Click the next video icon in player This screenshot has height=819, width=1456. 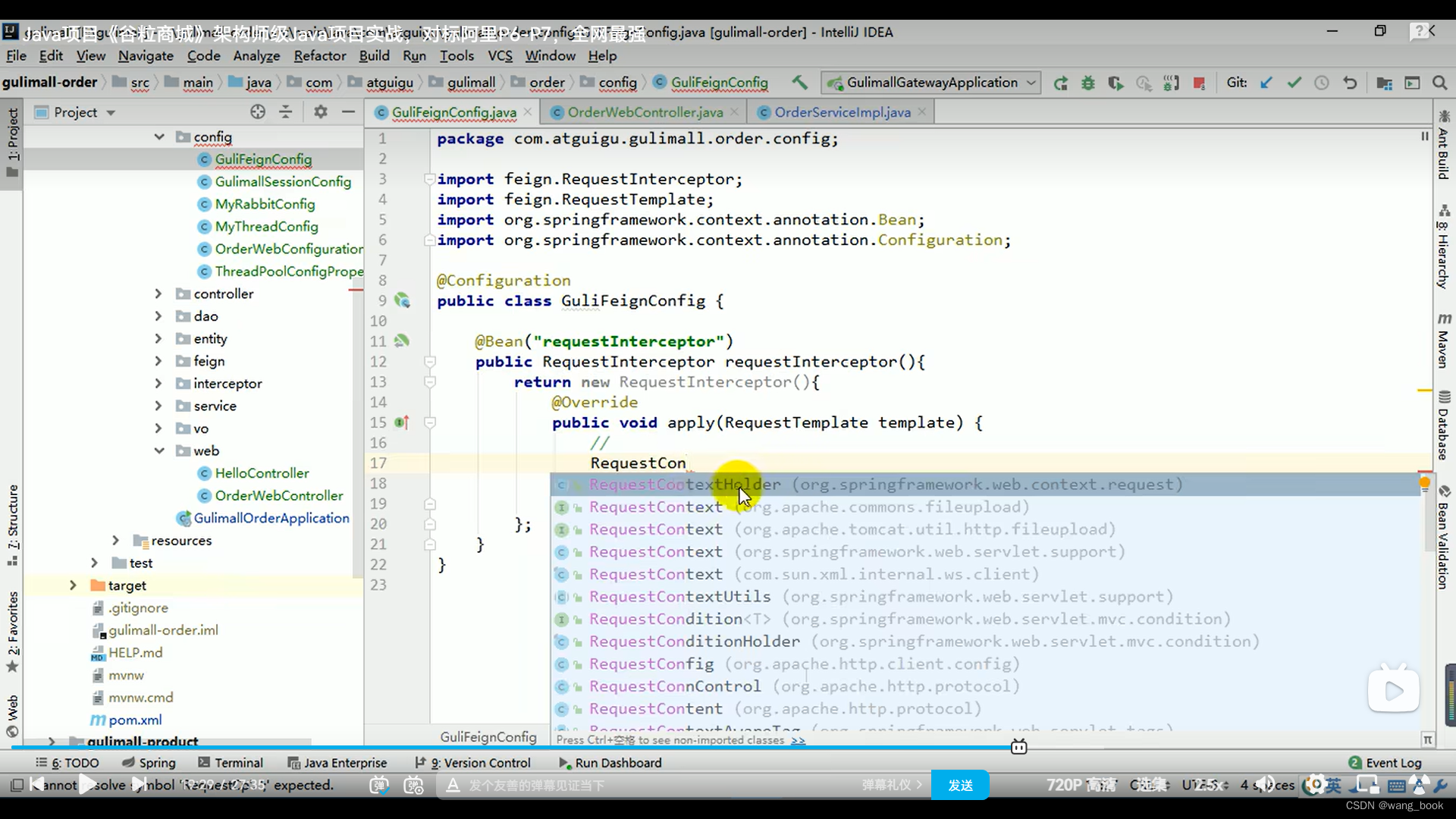(139, 785)
